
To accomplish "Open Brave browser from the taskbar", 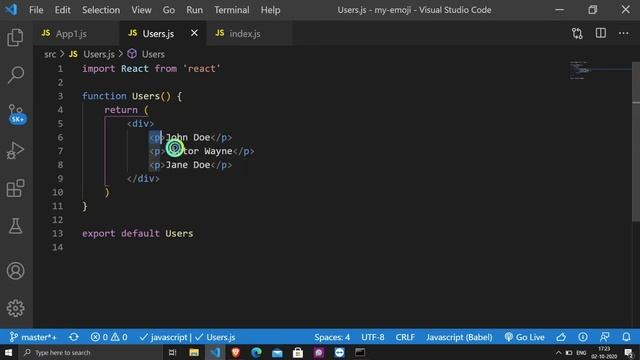I will [x=236, y=352].
